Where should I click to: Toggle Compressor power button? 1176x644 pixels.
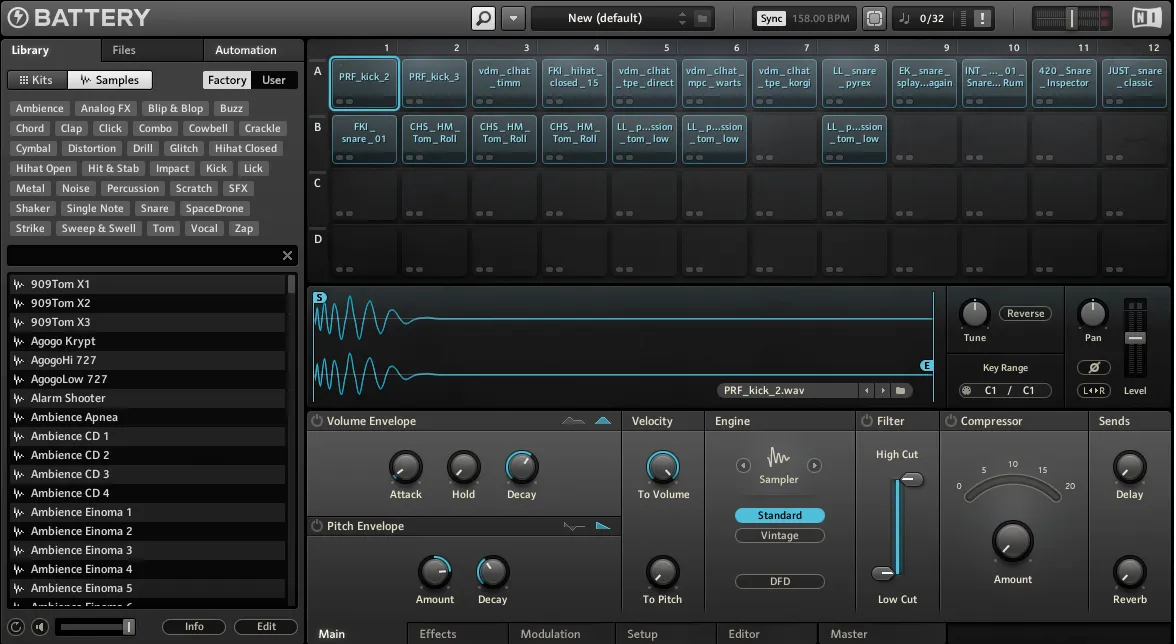point(951,421)
